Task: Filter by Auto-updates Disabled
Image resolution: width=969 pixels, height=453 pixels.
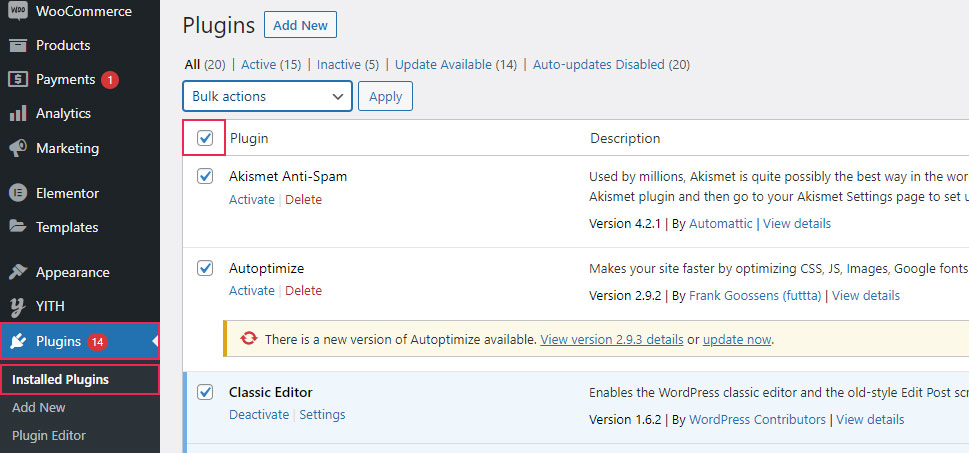Action: 598,64
